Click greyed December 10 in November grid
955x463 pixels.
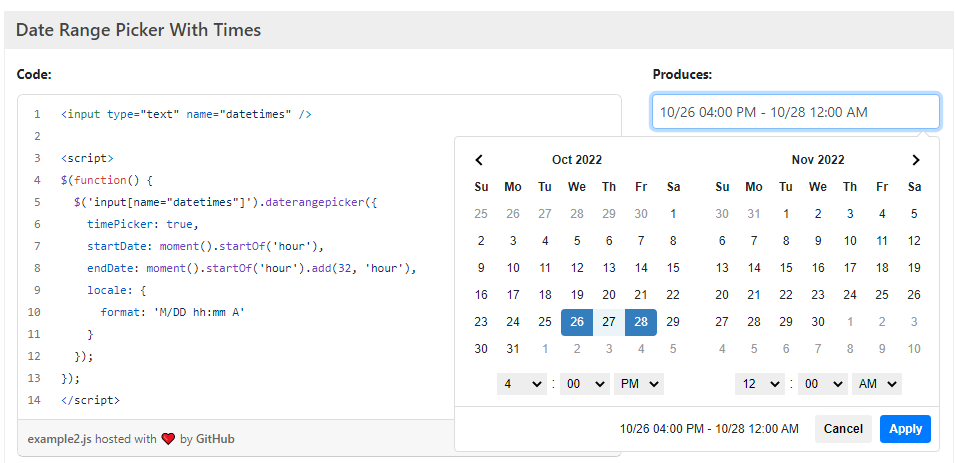pos(914,349)
